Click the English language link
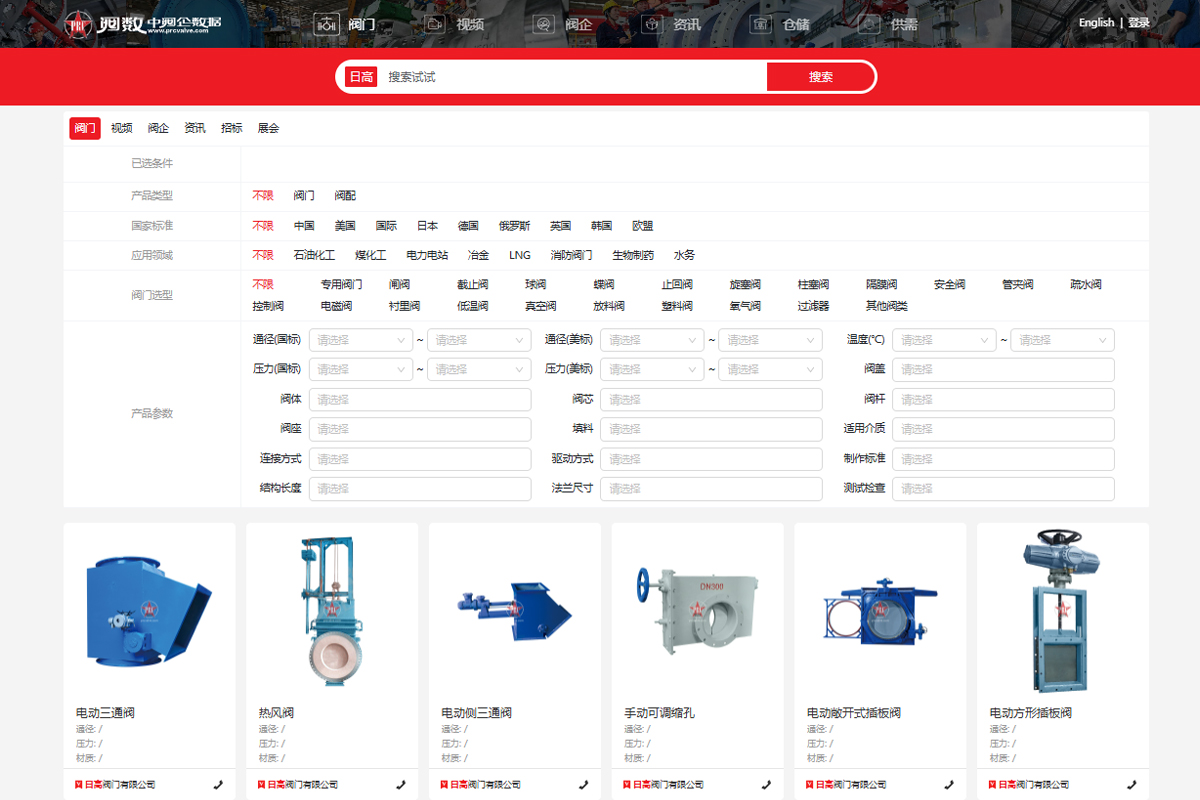This screenshot has height=800, width=1200. [1096, 23]
